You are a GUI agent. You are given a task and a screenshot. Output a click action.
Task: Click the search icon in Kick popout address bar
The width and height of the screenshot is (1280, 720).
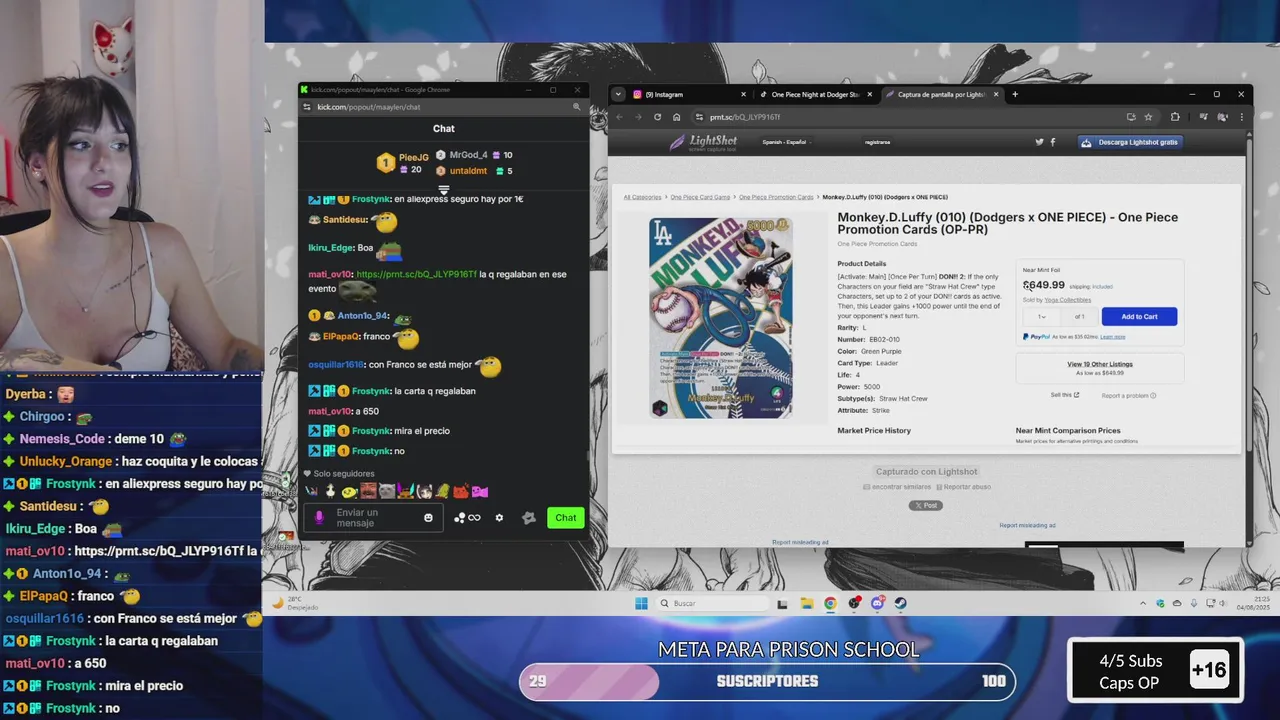(576, 107)
